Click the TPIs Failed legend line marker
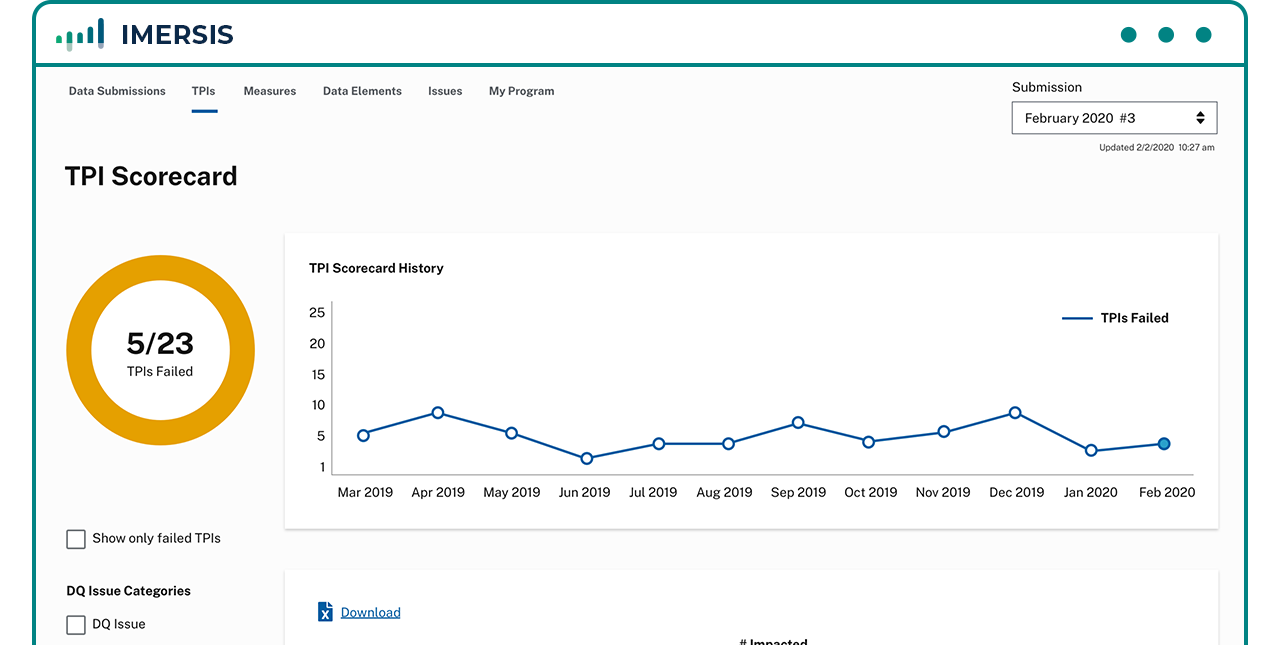 (x=1077, y=318)
